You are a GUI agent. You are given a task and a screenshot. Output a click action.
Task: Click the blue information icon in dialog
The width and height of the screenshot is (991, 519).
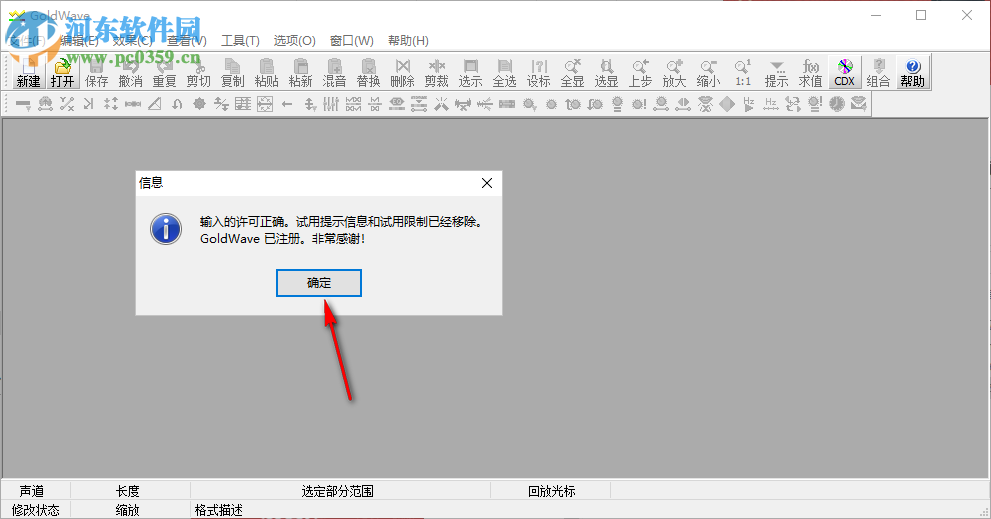click(x=166, y=229)
